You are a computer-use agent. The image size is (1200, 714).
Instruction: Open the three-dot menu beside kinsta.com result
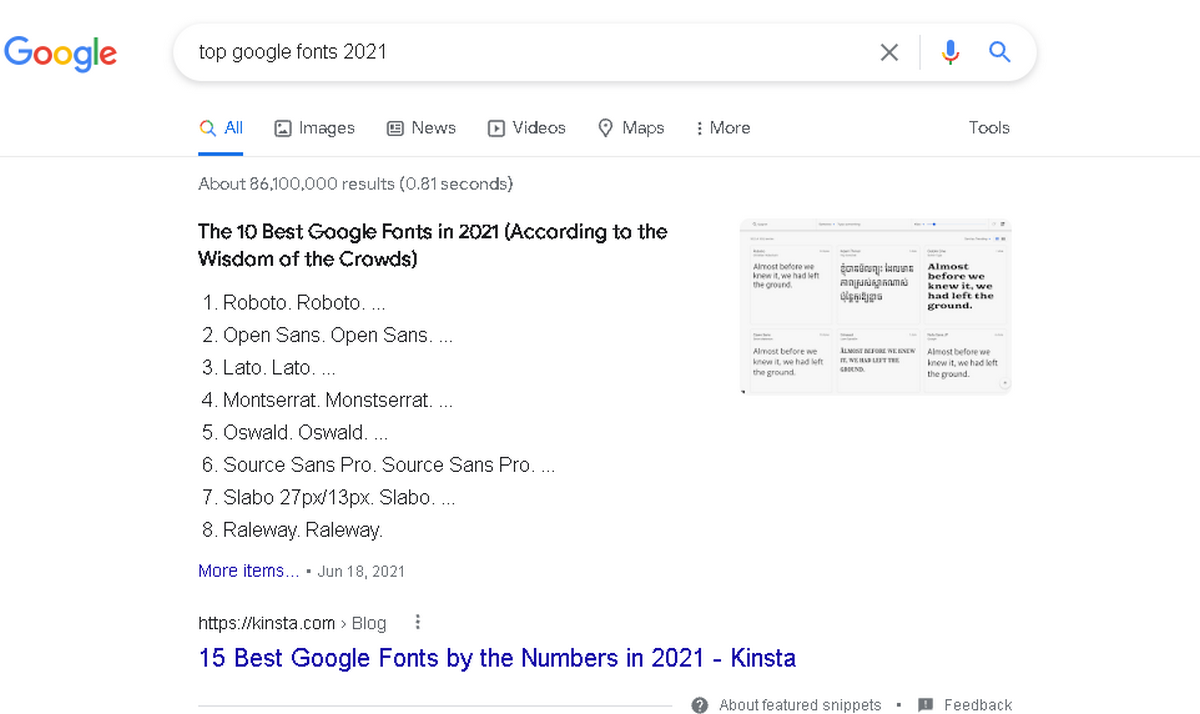[418, 623]
